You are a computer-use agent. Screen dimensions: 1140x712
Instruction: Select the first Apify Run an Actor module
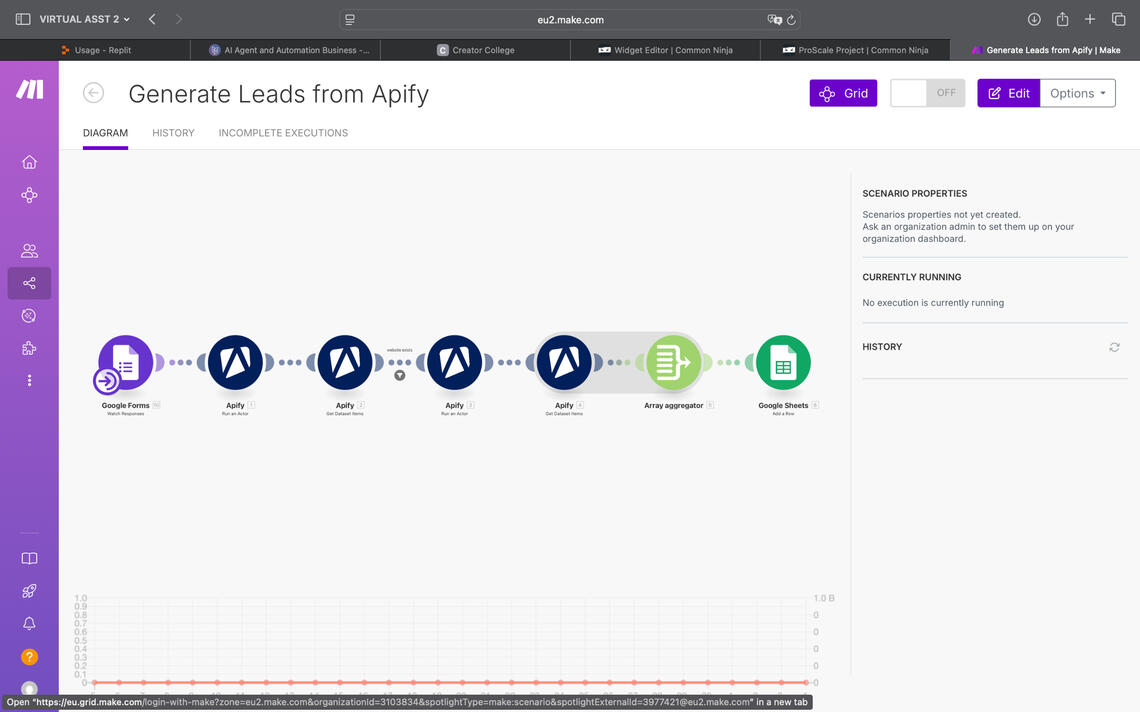[235, 362]
